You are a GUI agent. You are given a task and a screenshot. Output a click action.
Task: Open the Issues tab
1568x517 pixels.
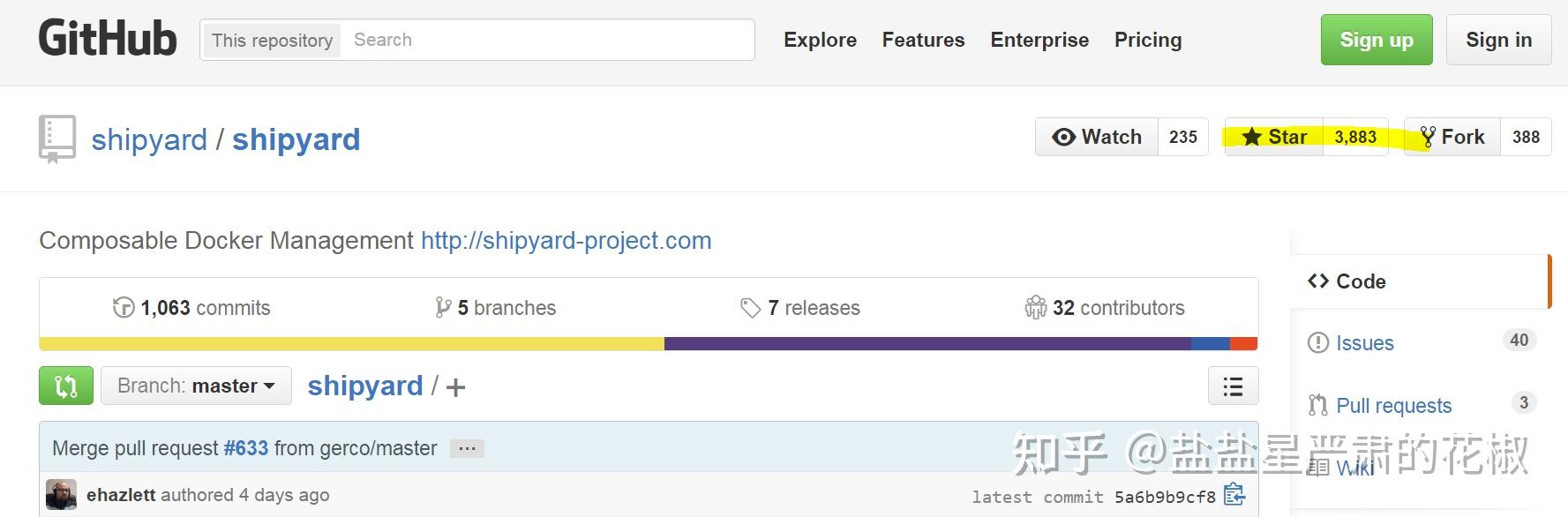pos(1364,343)
